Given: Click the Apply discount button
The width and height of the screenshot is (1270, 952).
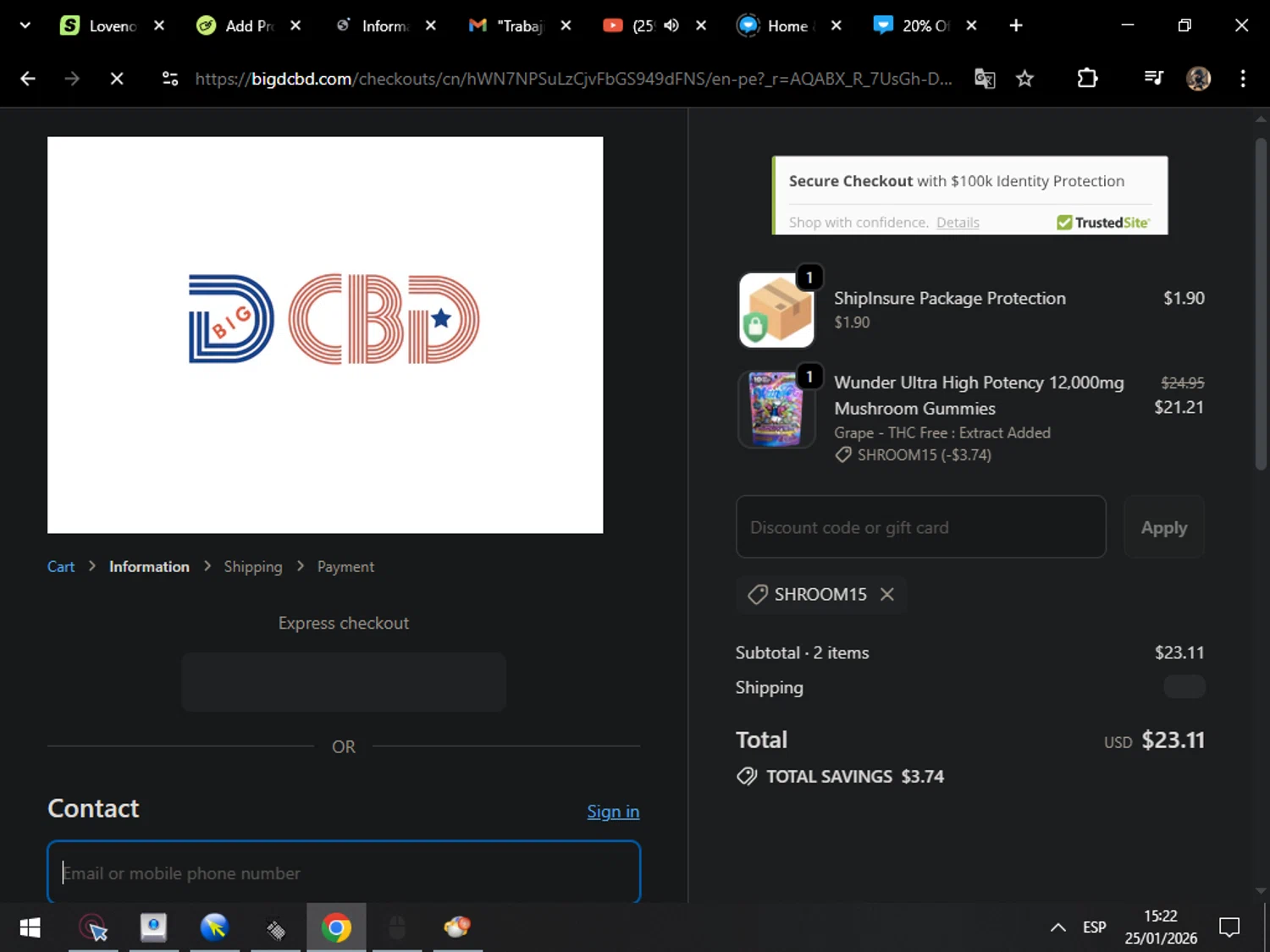Looking at the screenshot, I should [1164, 526].
